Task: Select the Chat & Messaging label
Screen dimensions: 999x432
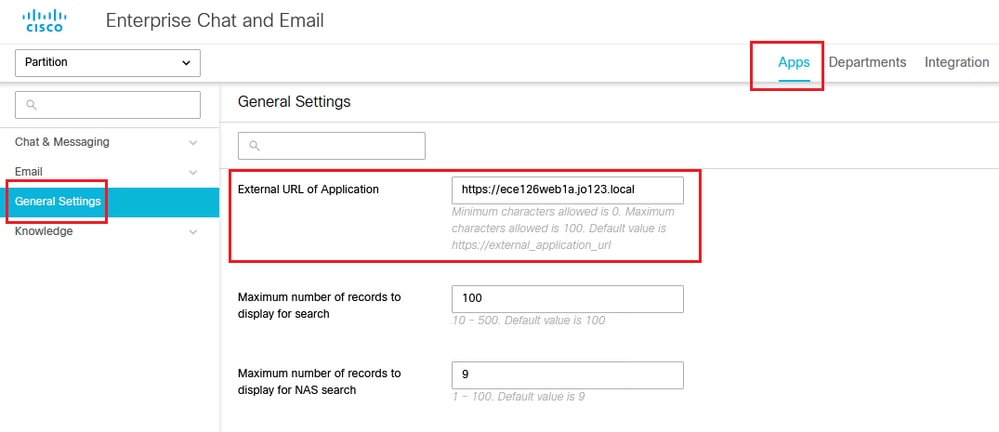Action: (62, 142)
